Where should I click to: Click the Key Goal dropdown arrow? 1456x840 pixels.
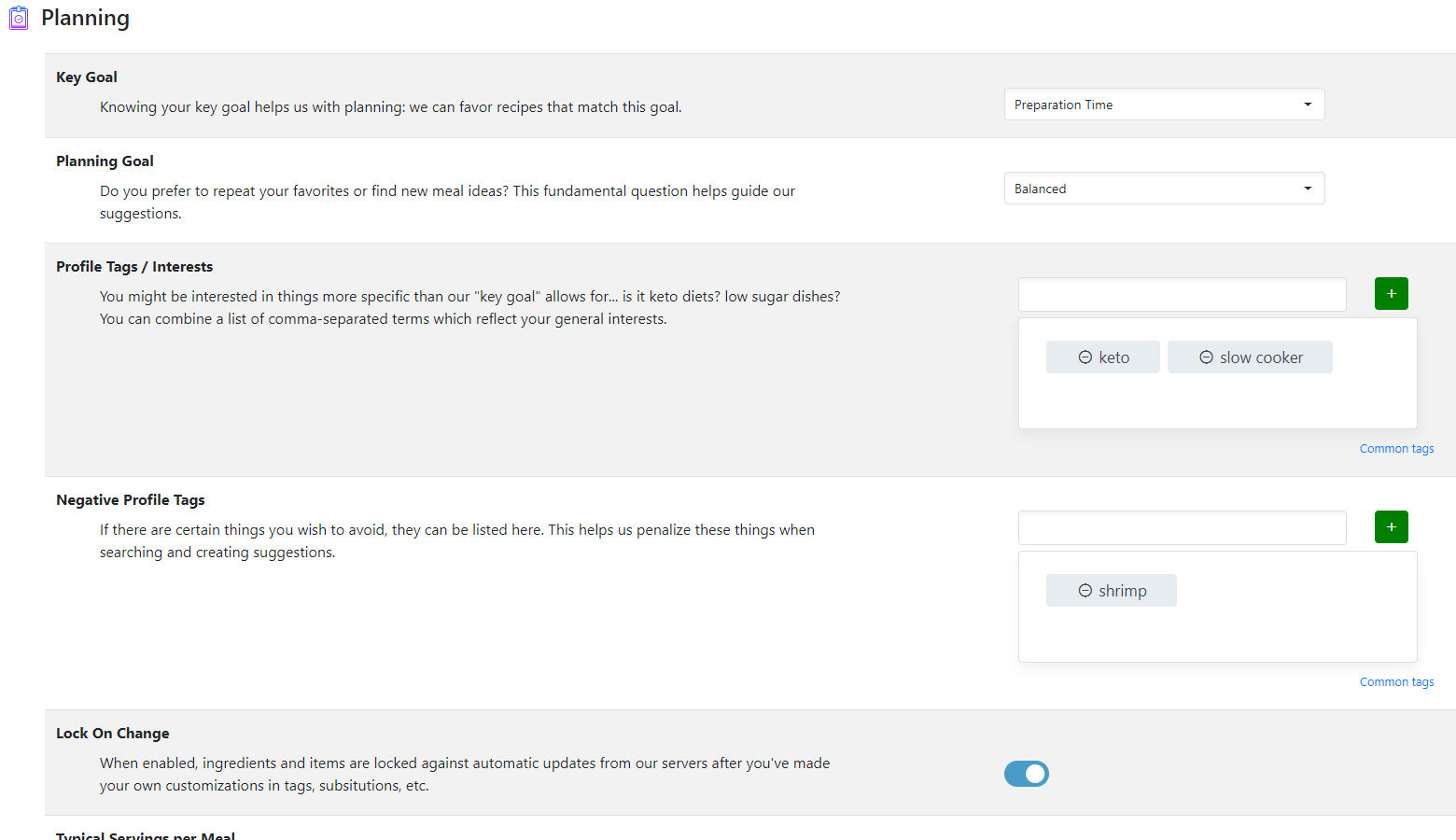click(x=1308, y=105)
